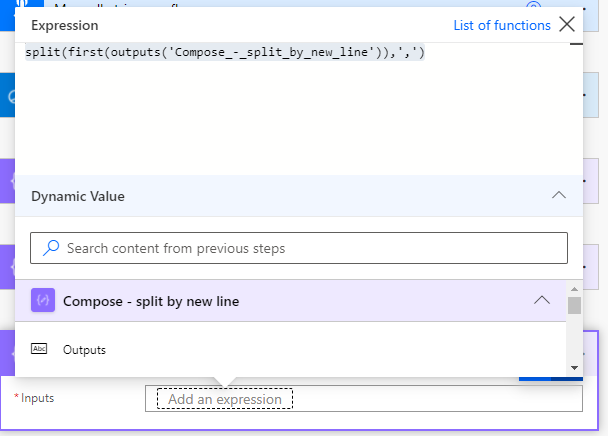Open the List of functions link
The width and height of the screenshot is (608, 436).
pos(502,25)
